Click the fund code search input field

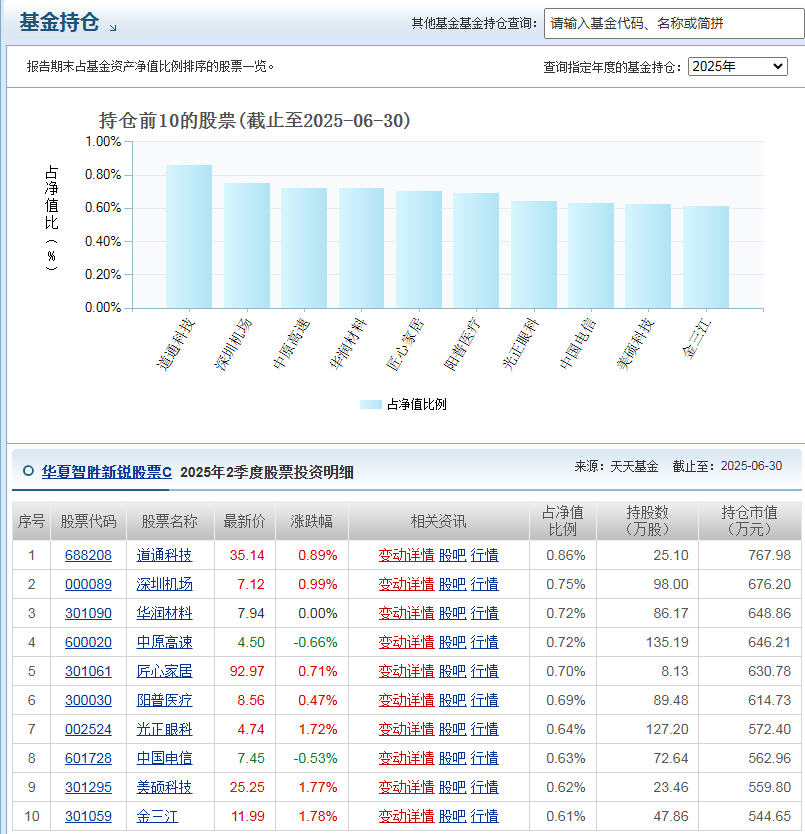tap(674, 23)
